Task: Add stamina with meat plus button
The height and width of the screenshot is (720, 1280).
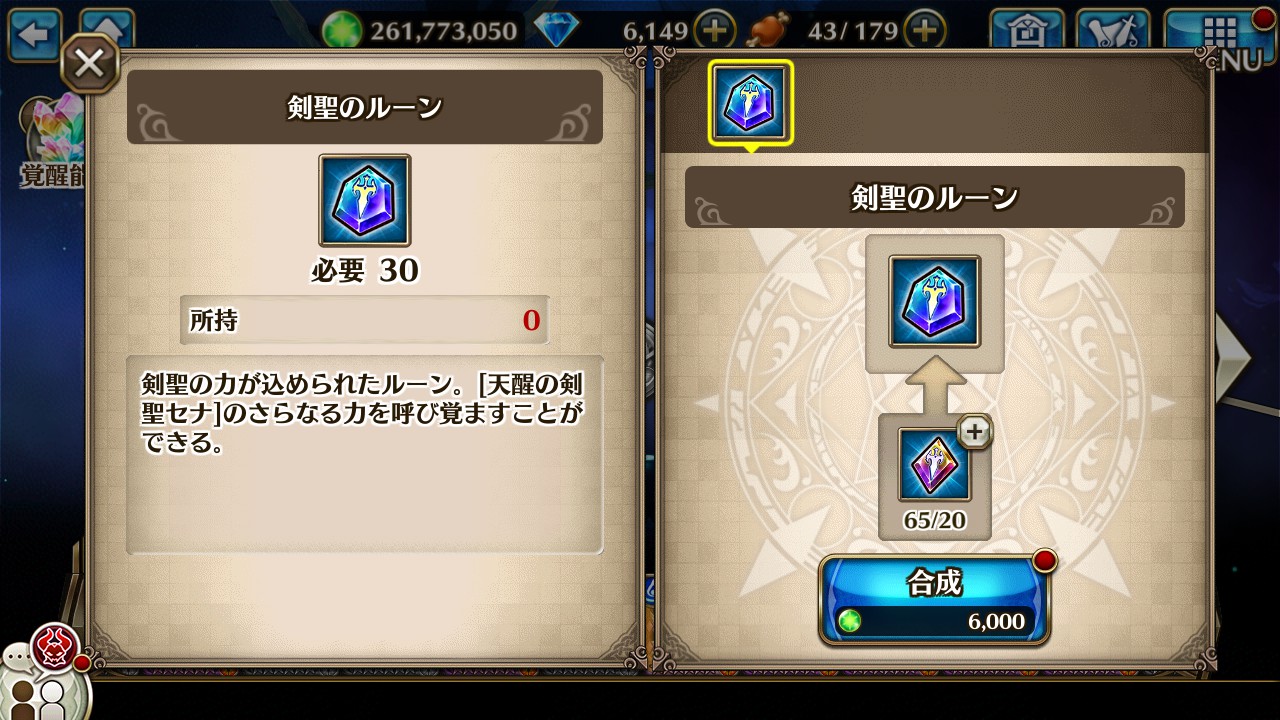Action: pos(926,30)
